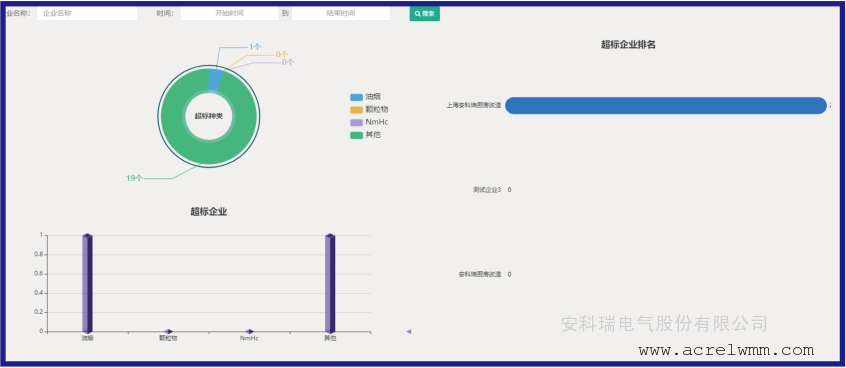
Task: Click the 油烟 bar in bar chart
Action: pos(87,283)
